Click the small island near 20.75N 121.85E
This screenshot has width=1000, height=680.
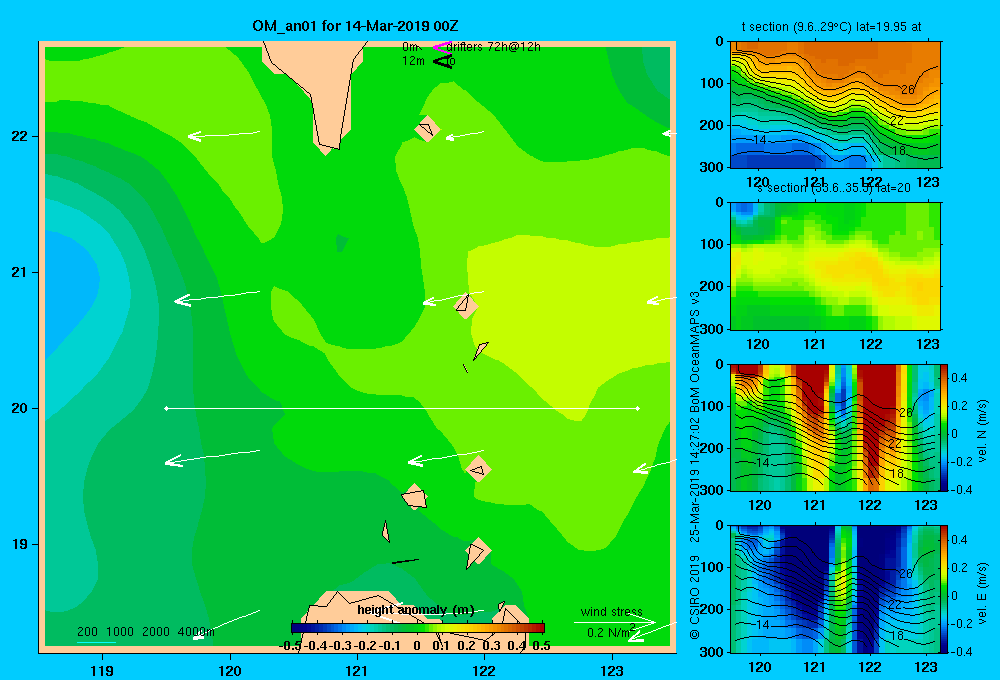[466, 306]
